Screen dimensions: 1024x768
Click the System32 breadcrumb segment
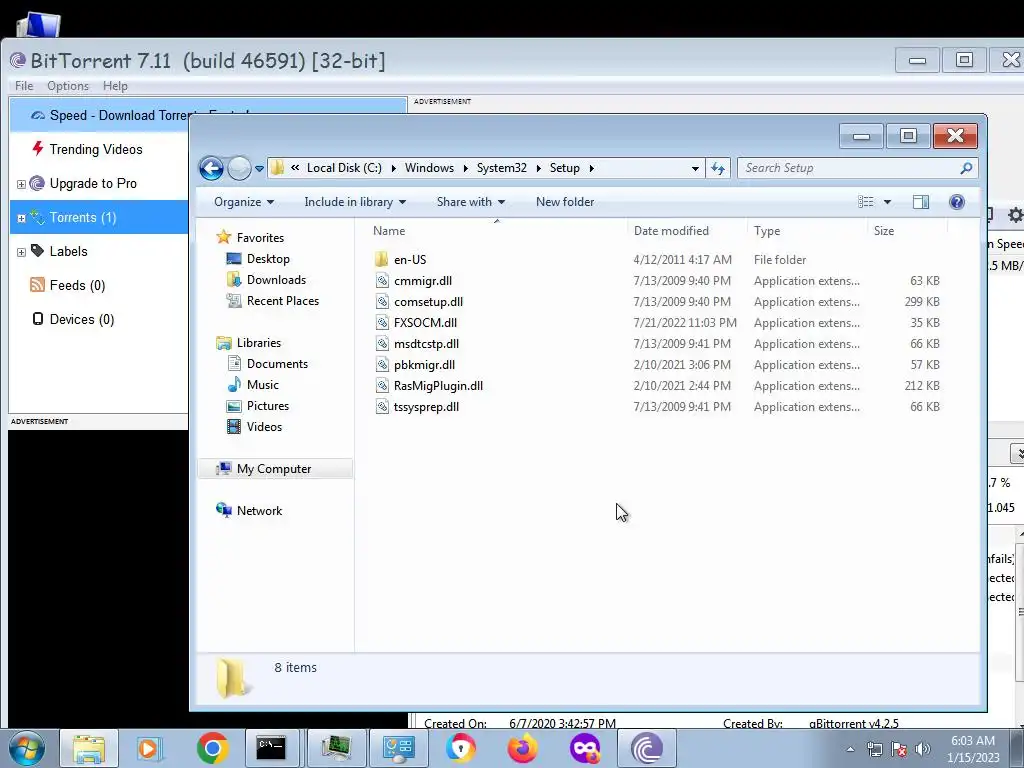[502, 168]
